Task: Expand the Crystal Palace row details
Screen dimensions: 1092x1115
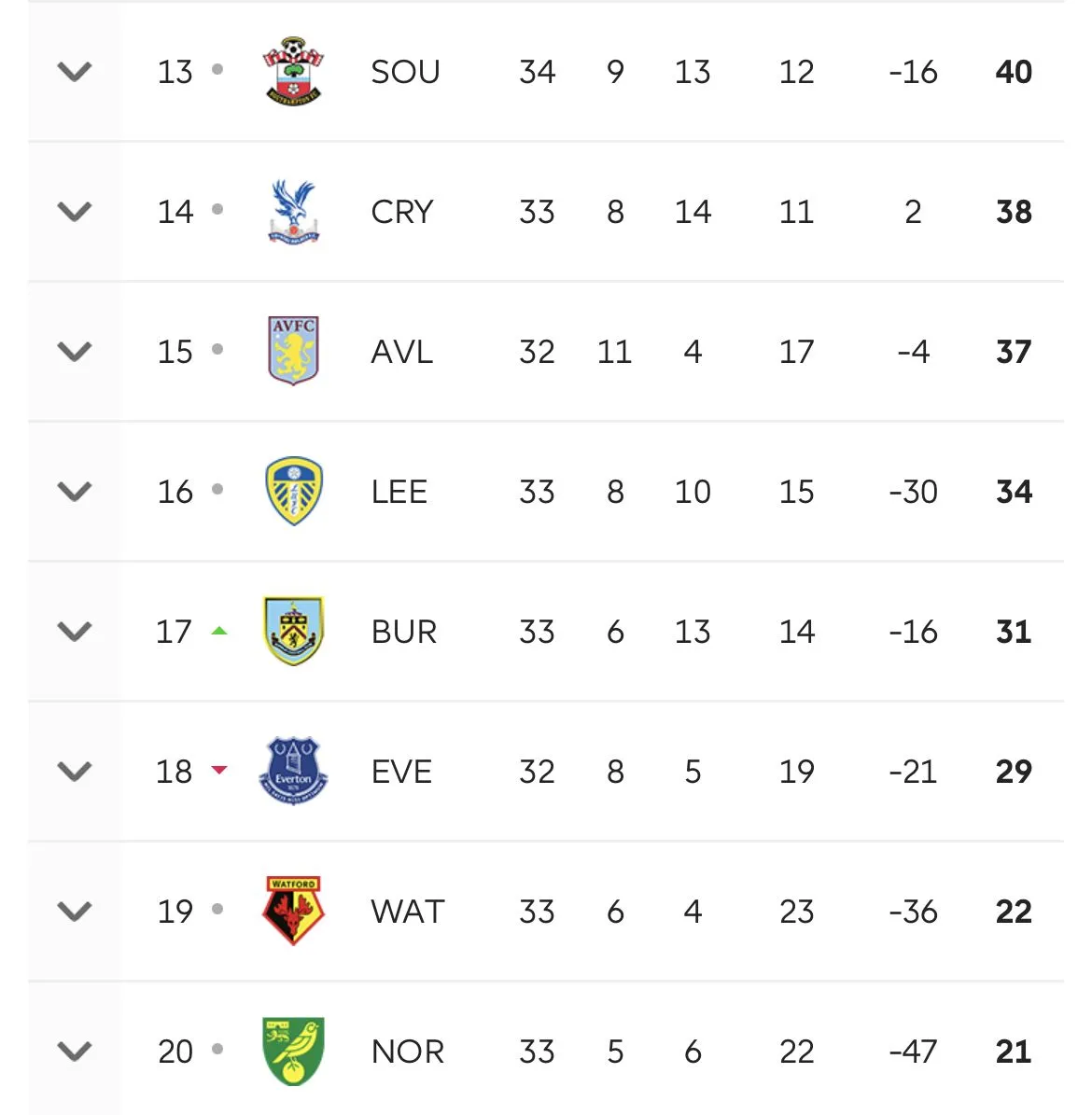Action: coord(75,212)
